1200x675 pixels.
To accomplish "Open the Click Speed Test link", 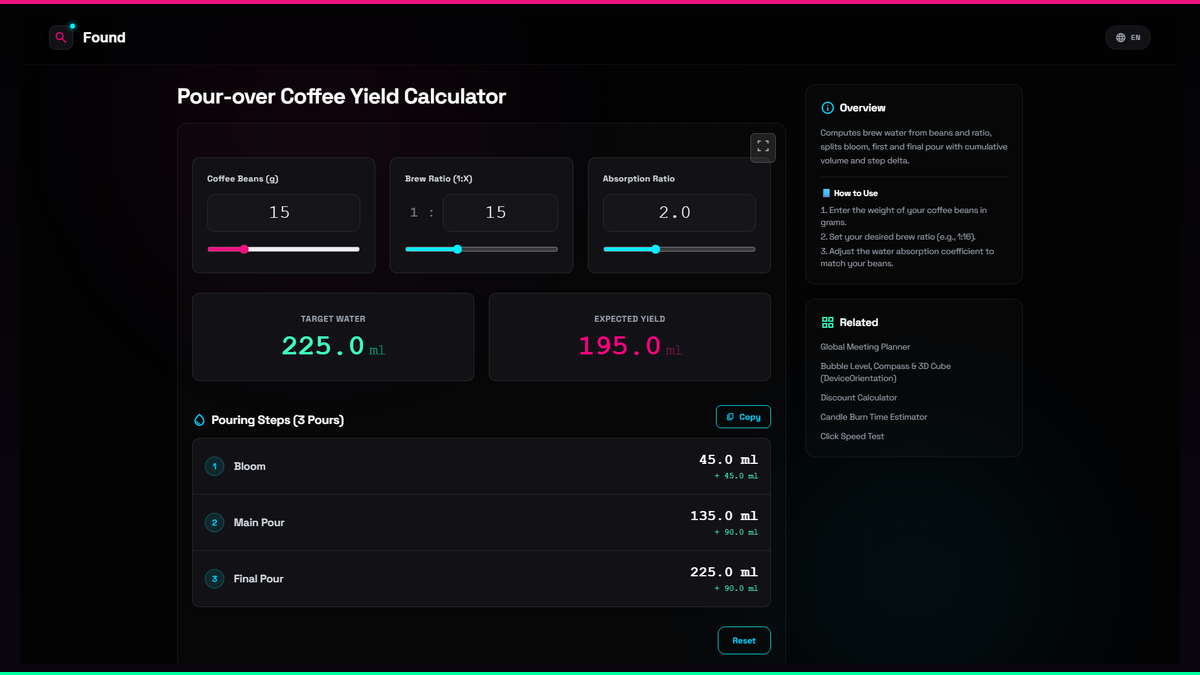I will click(852, 436).
